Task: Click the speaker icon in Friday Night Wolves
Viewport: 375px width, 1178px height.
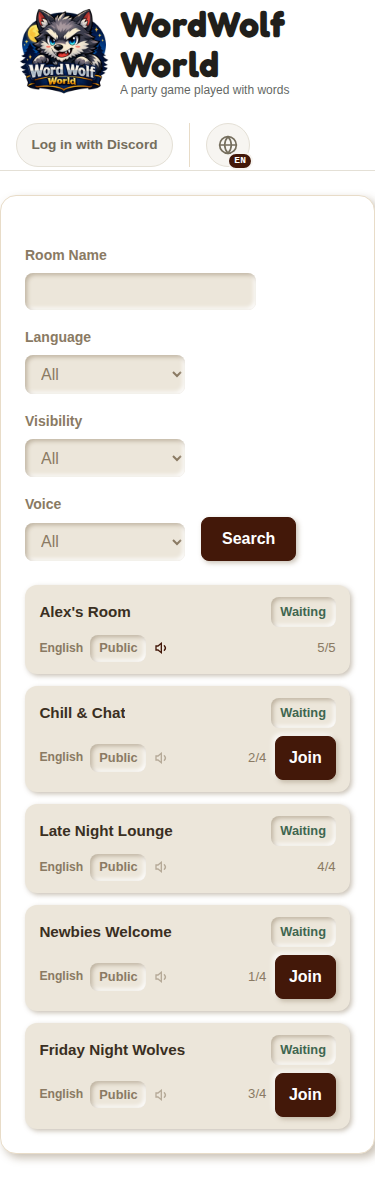Action: pos(161,1095)
